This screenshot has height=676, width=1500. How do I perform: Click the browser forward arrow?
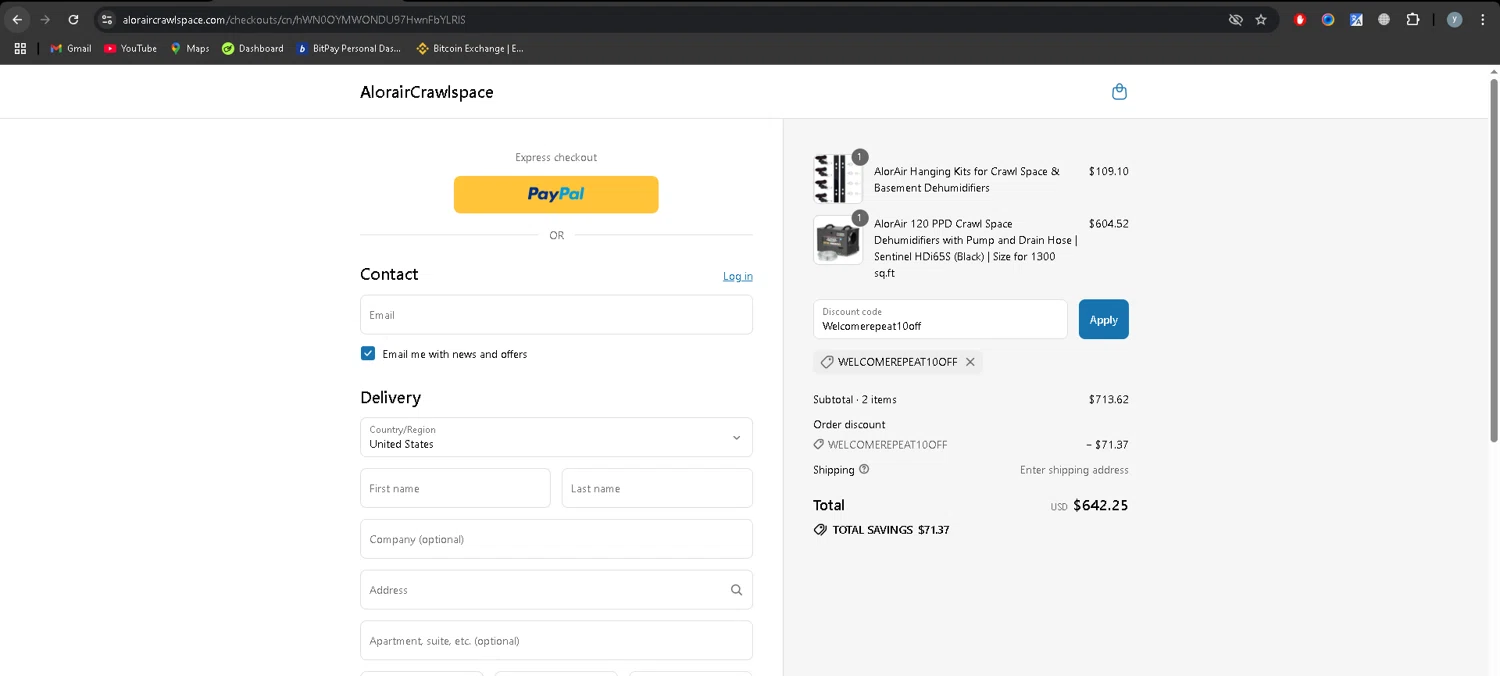click(45, 19)
